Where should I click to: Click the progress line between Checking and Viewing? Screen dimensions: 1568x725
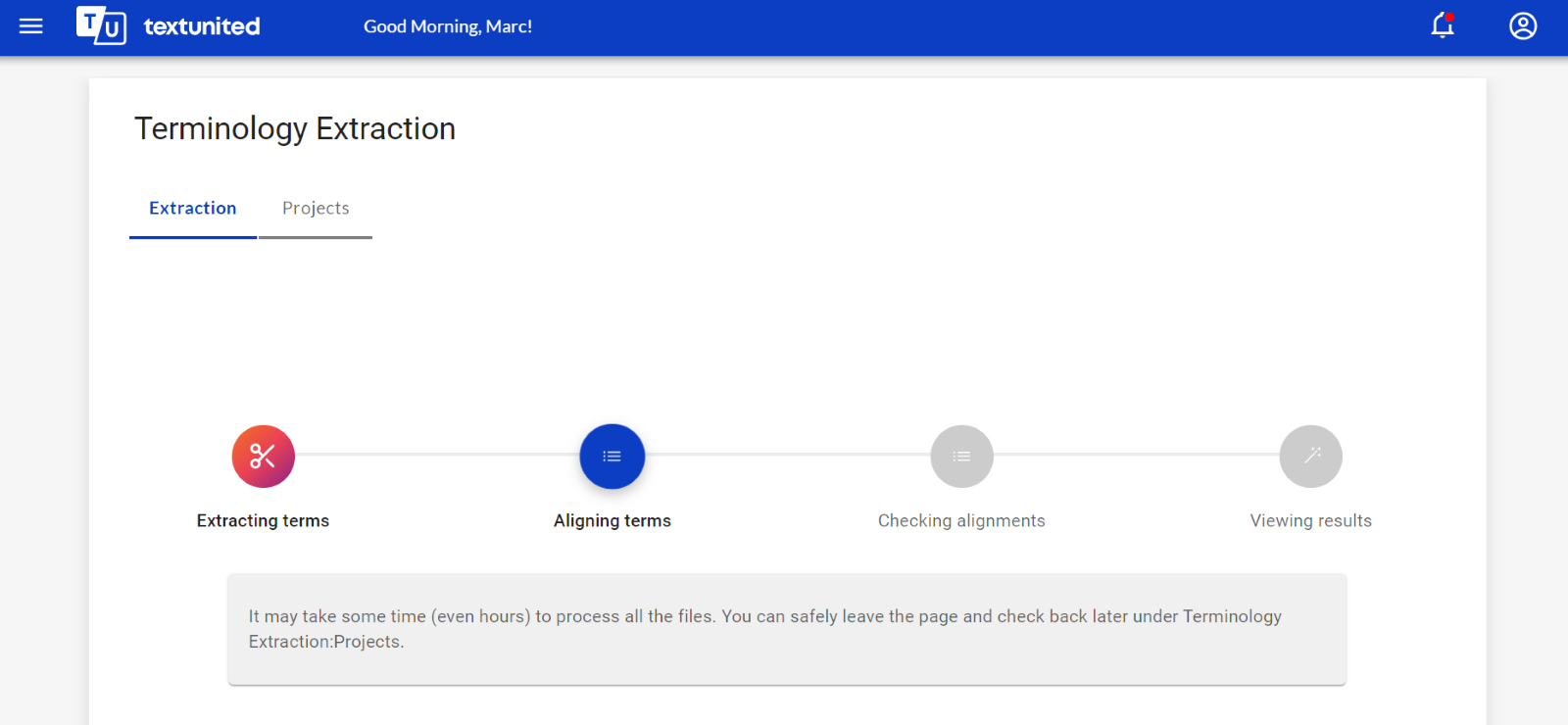tap(1137, 455)
